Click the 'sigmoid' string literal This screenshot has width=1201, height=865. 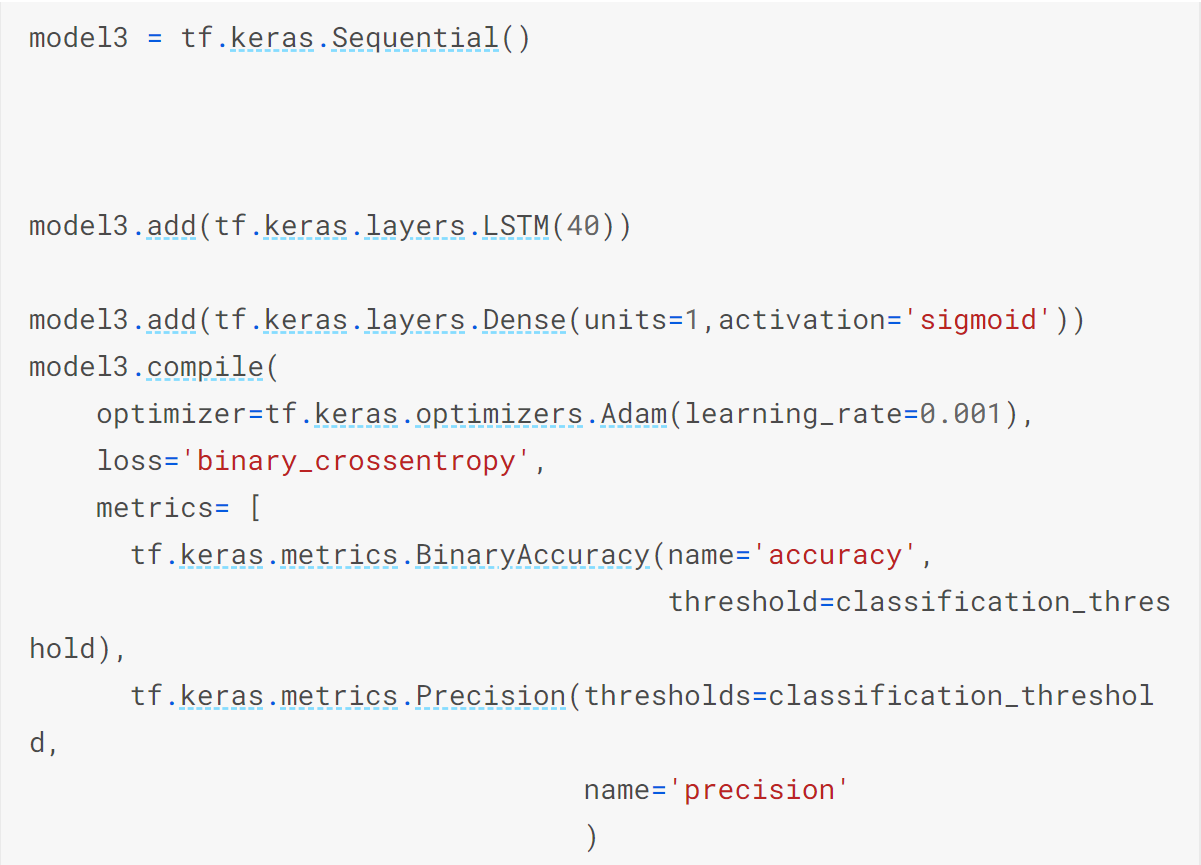978,320
